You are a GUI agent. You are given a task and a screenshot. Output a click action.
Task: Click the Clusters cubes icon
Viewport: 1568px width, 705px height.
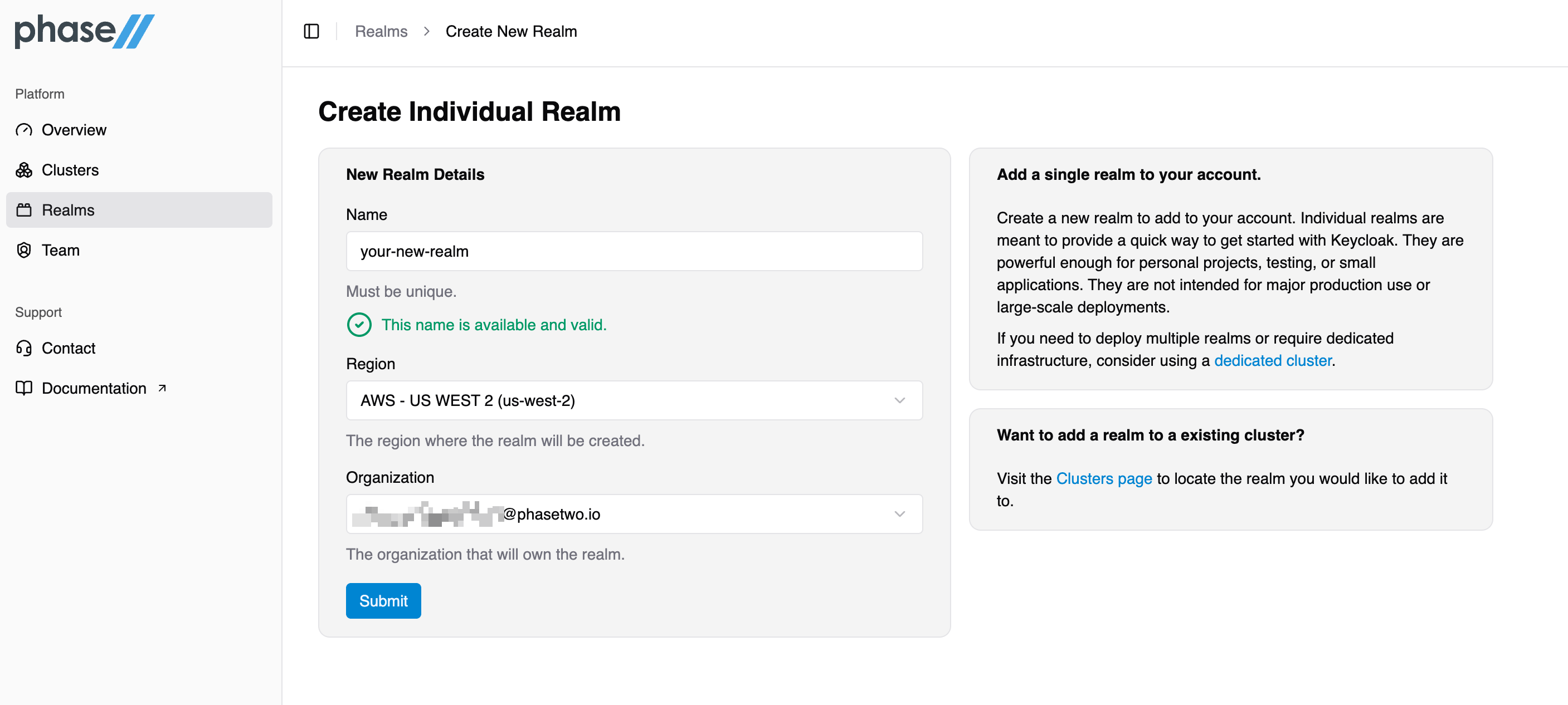[24, 170]
